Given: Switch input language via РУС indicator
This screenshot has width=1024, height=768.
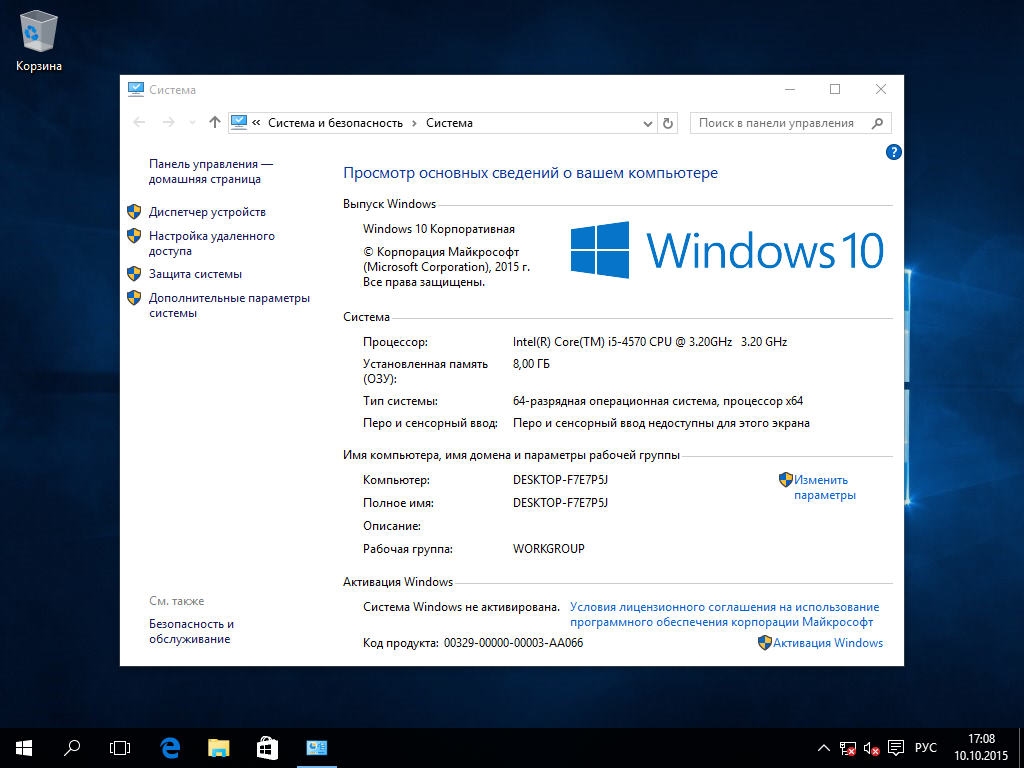Looking at the screenshot, I should 925,748.
